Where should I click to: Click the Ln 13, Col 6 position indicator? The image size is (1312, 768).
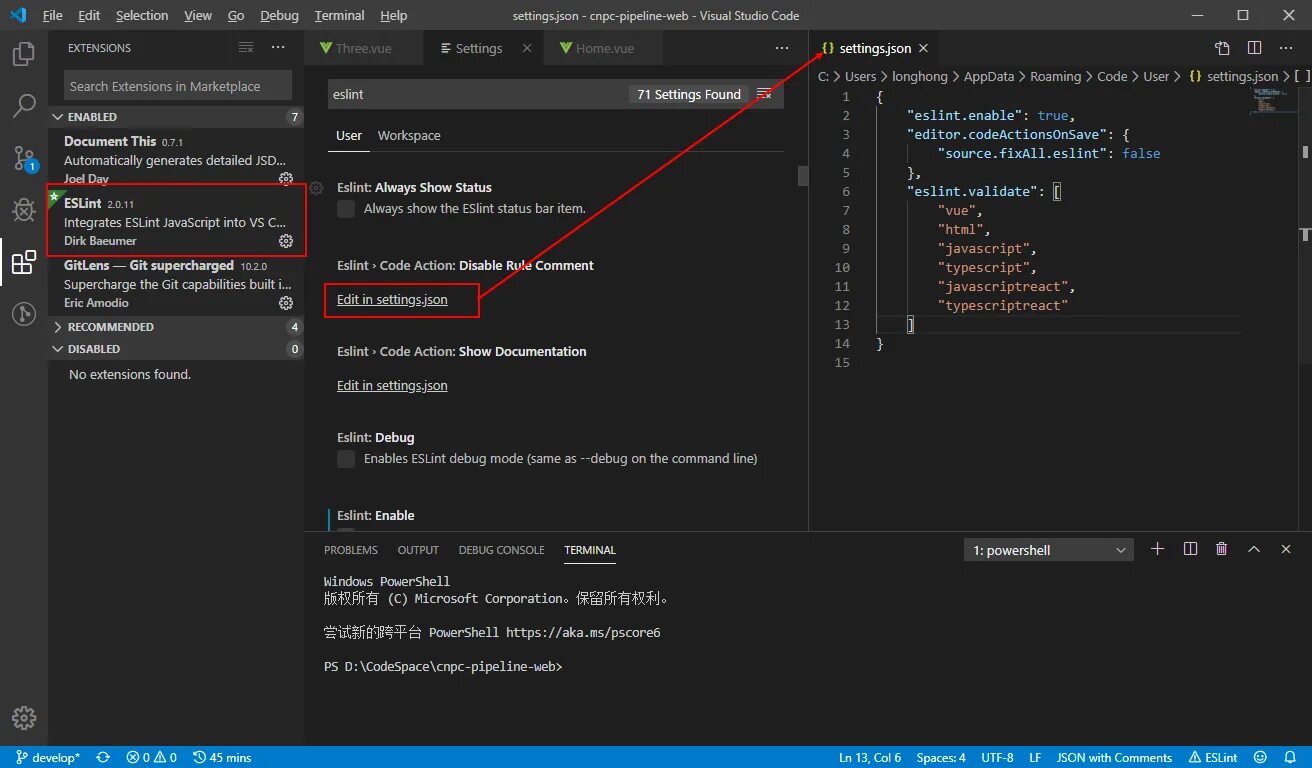tap(870, 758)
